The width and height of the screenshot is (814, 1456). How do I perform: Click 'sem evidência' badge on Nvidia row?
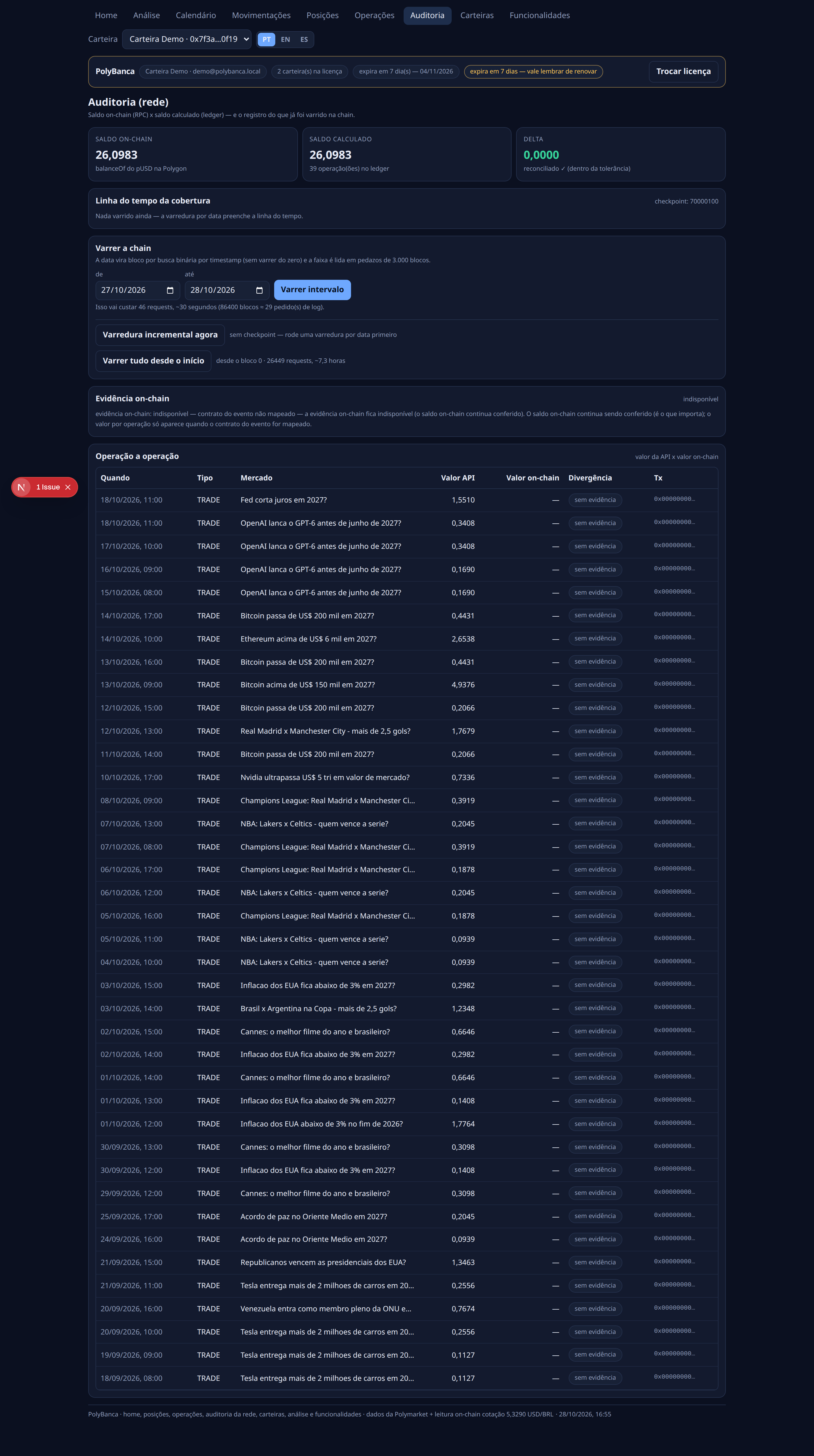pyautogui.click(x=595, y=777)
